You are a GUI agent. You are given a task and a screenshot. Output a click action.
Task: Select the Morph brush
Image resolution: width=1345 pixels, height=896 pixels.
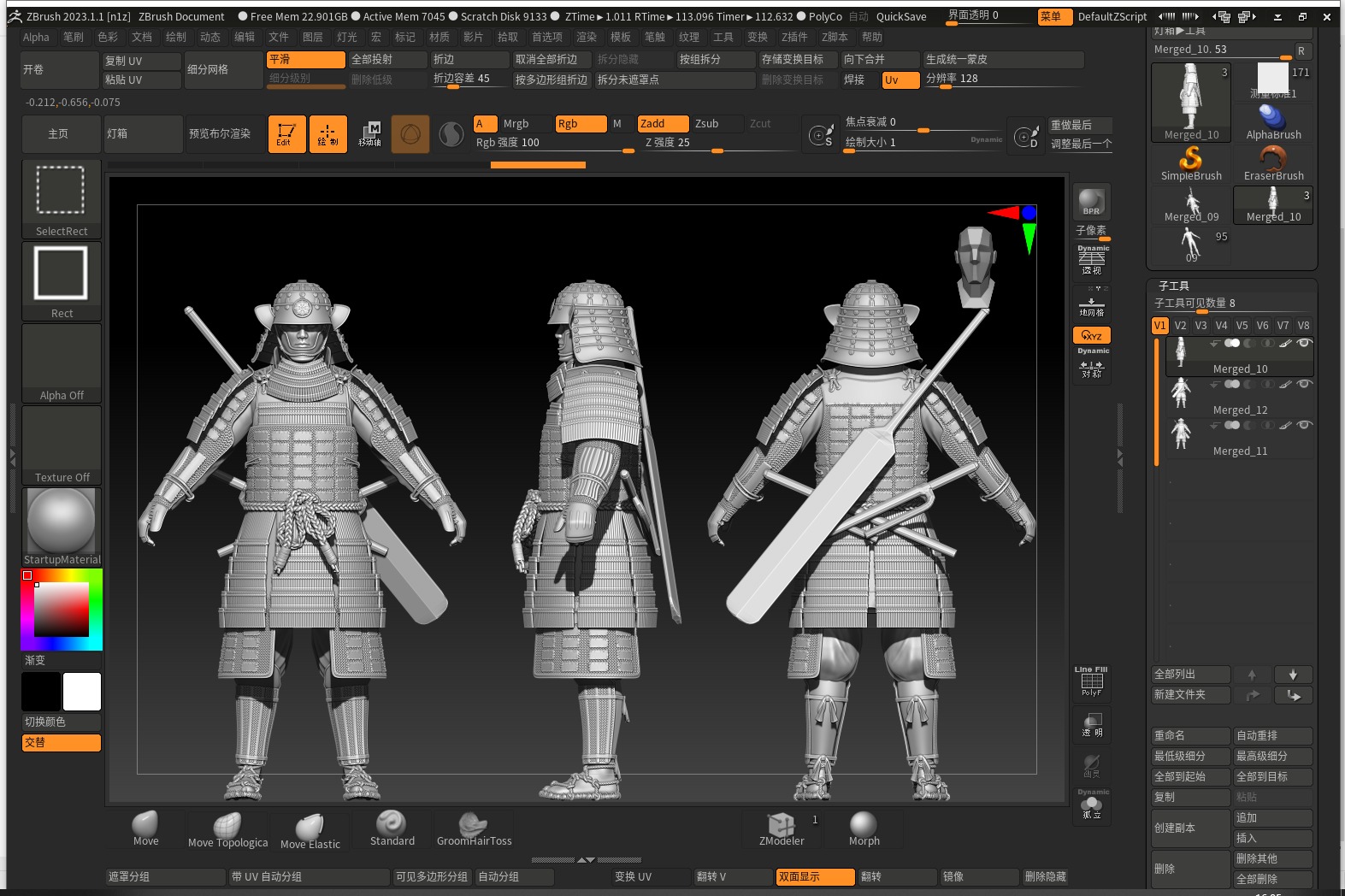coord(864,828)
